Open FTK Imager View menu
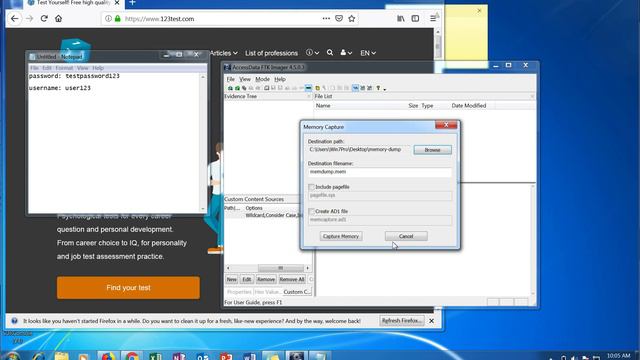Screen dimensions: 640x360 point(245,79)
